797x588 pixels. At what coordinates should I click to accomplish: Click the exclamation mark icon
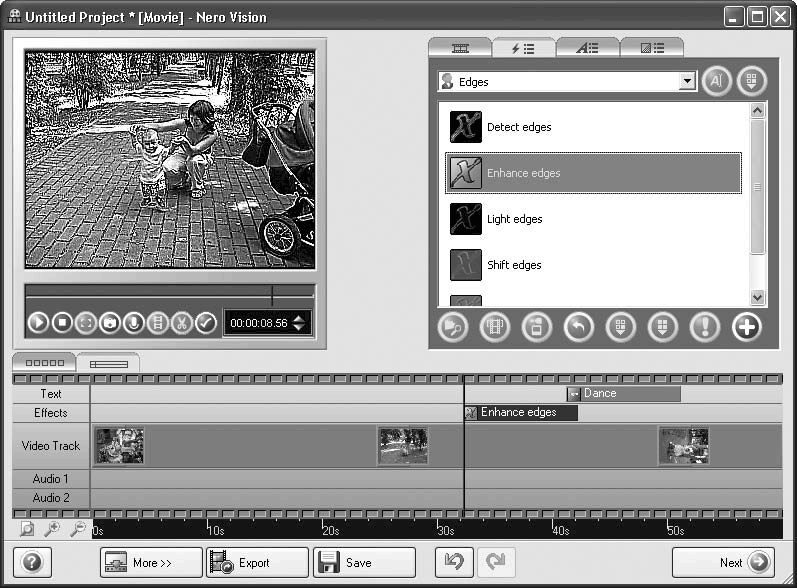pos(704,327)
